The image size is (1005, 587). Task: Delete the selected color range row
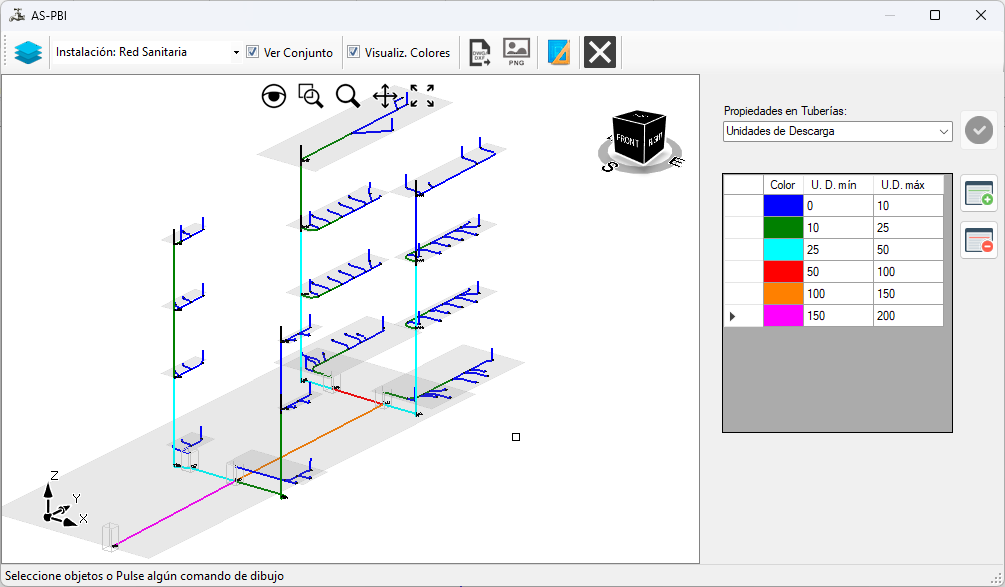(979, 240)
